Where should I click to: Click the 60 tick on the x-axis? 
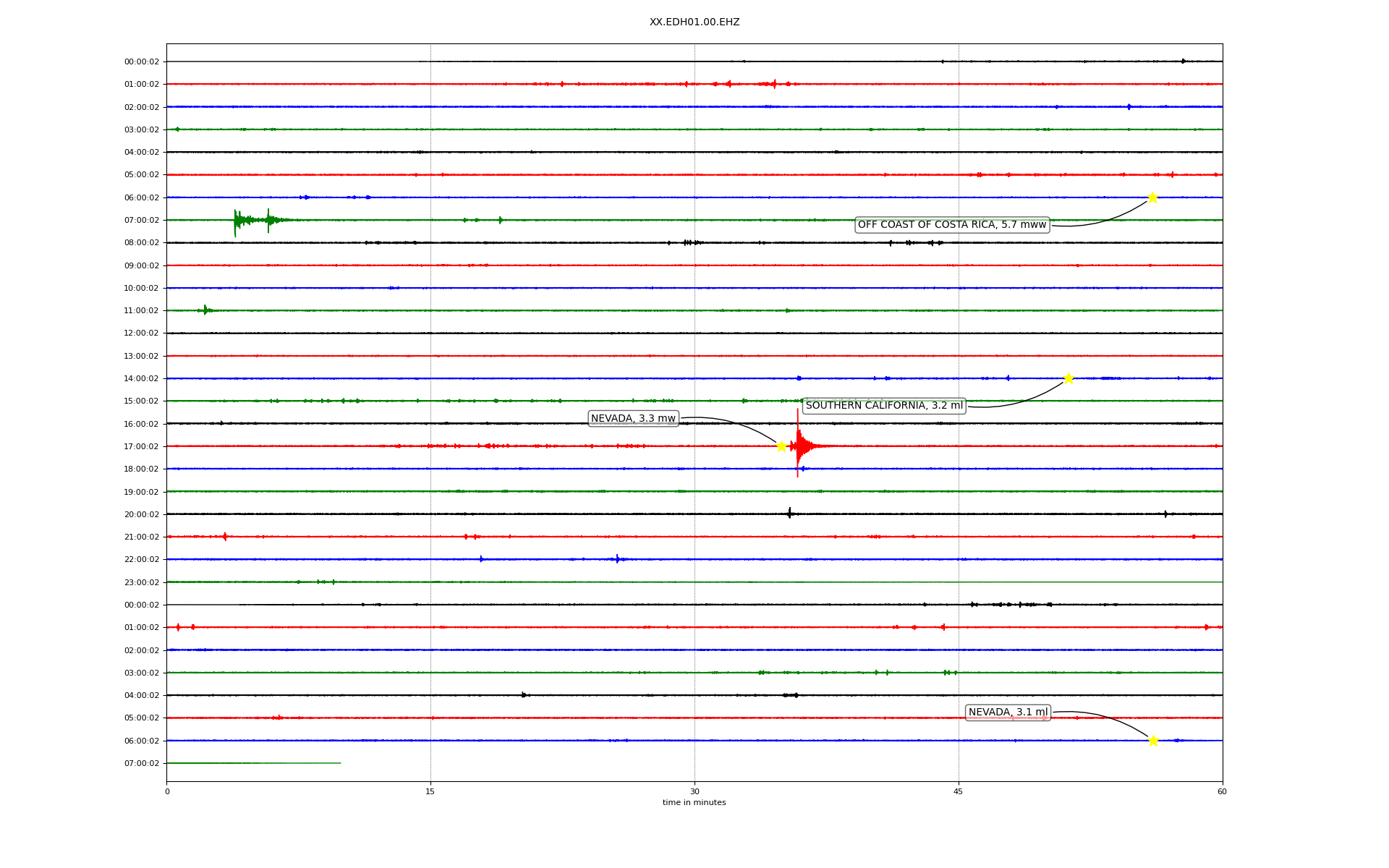pyautogui.click(x=1222, y=791)
